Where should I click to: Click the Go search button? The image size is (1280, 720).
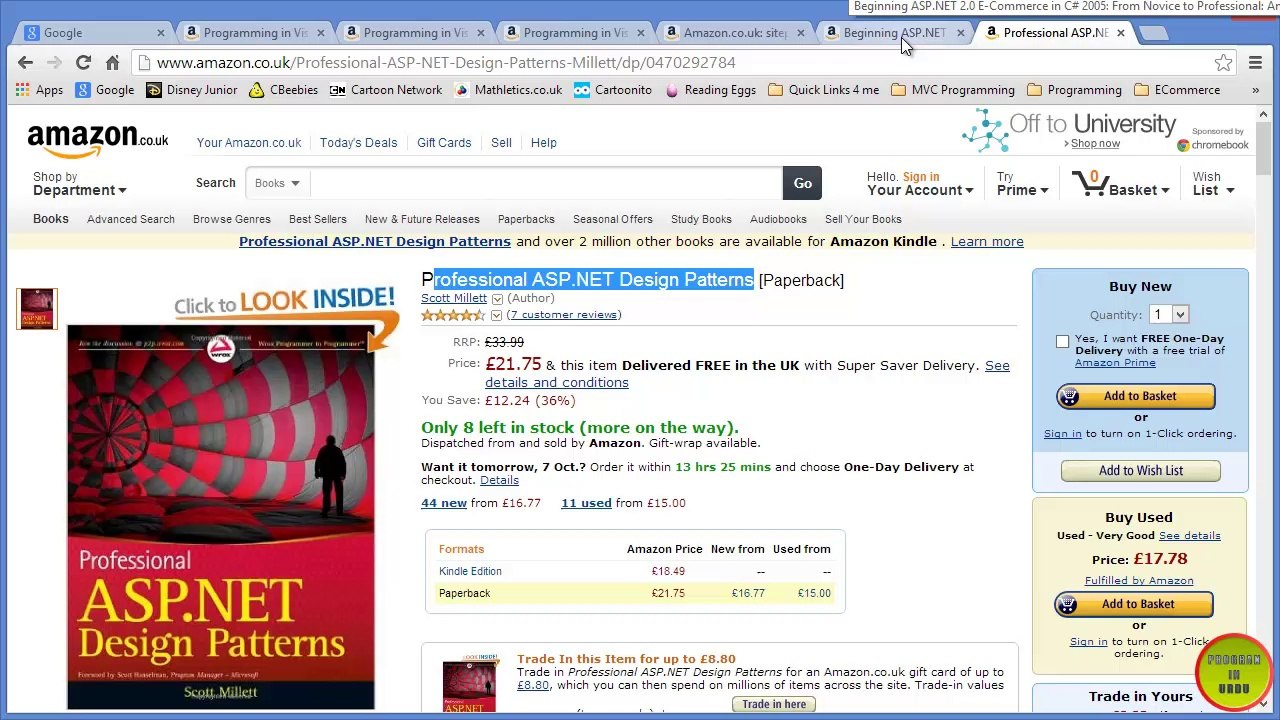(802, 183)
